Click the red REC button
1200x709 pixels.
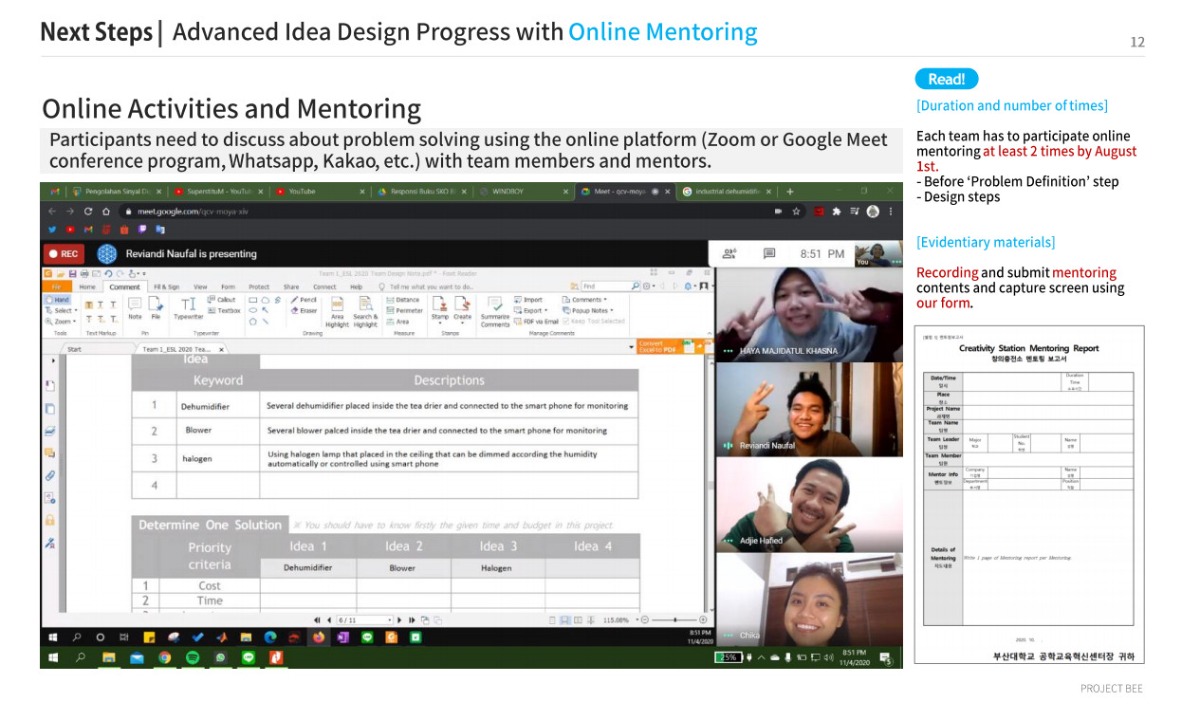63,254
